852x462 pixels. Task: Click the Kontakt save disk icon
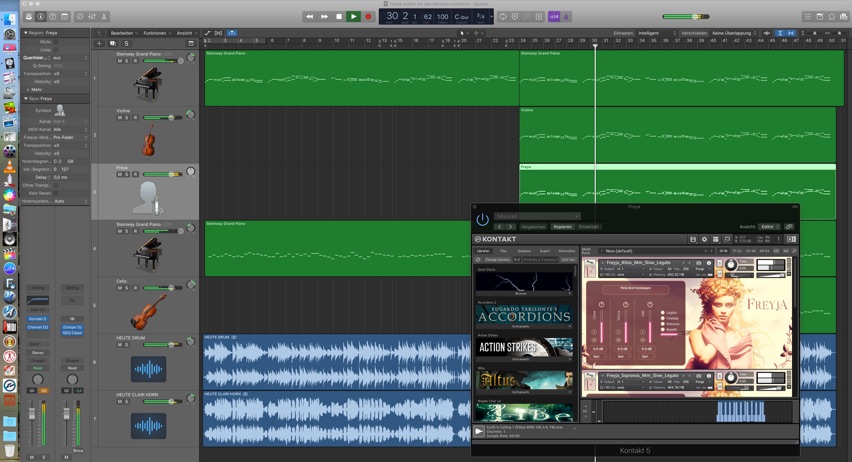693,239
